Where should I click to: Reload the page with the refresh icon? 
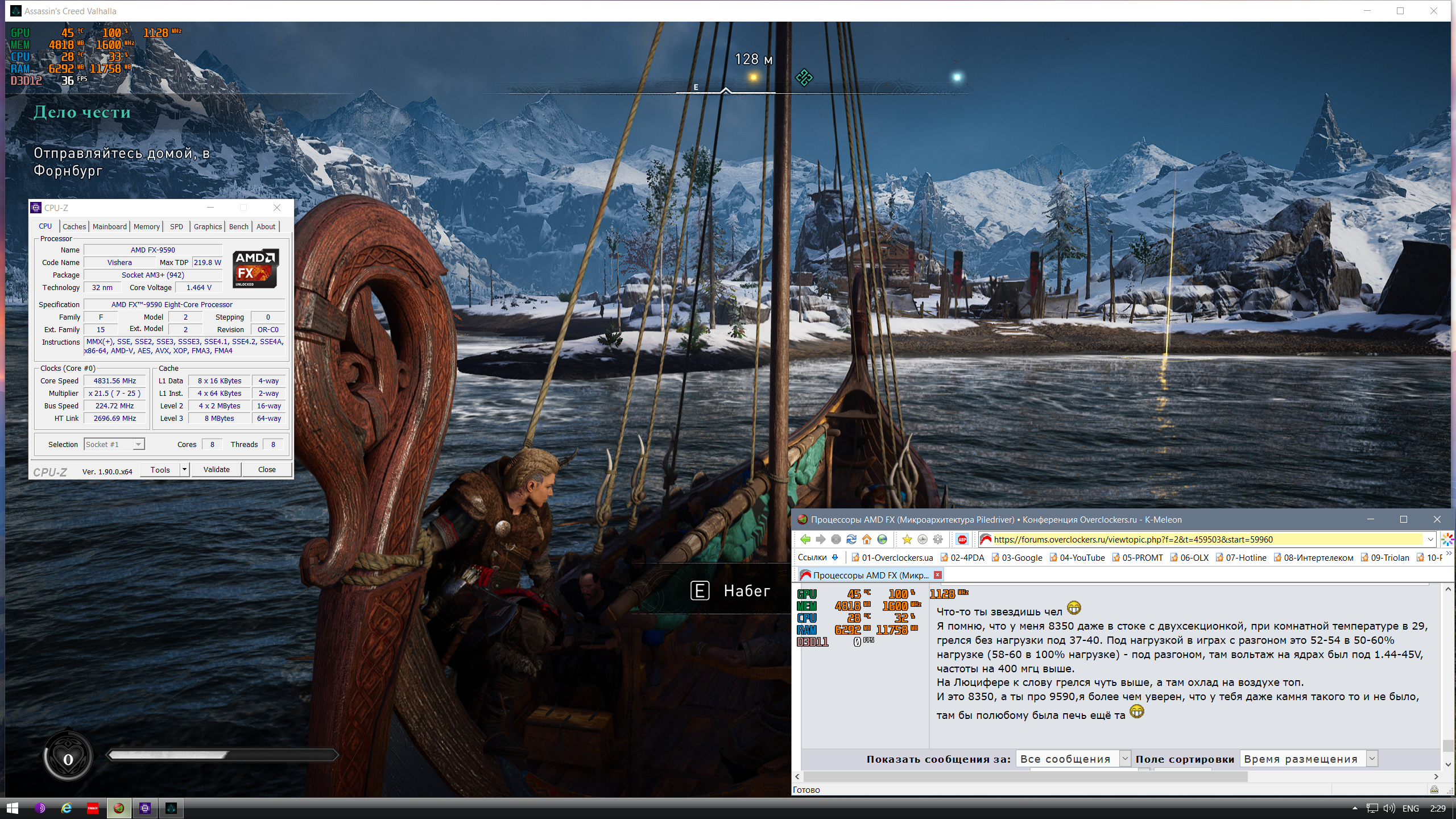(x=851, y=539)
